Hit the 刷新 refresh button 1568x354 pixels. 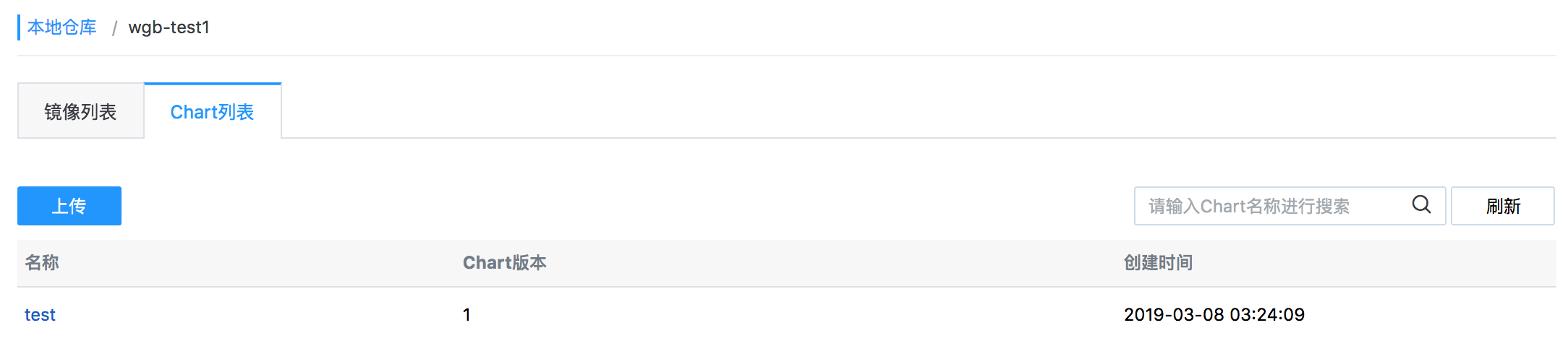point(1502,206)
